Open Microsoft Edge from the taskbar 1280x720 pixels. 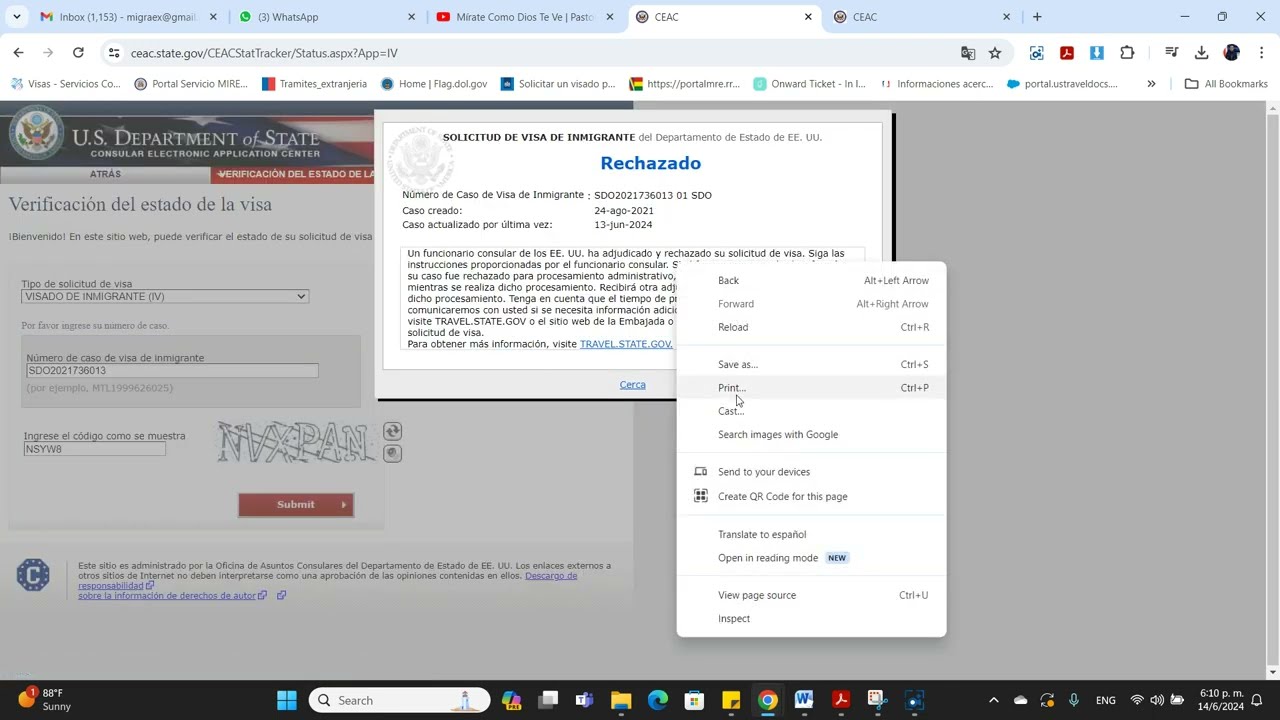(658, 700)
